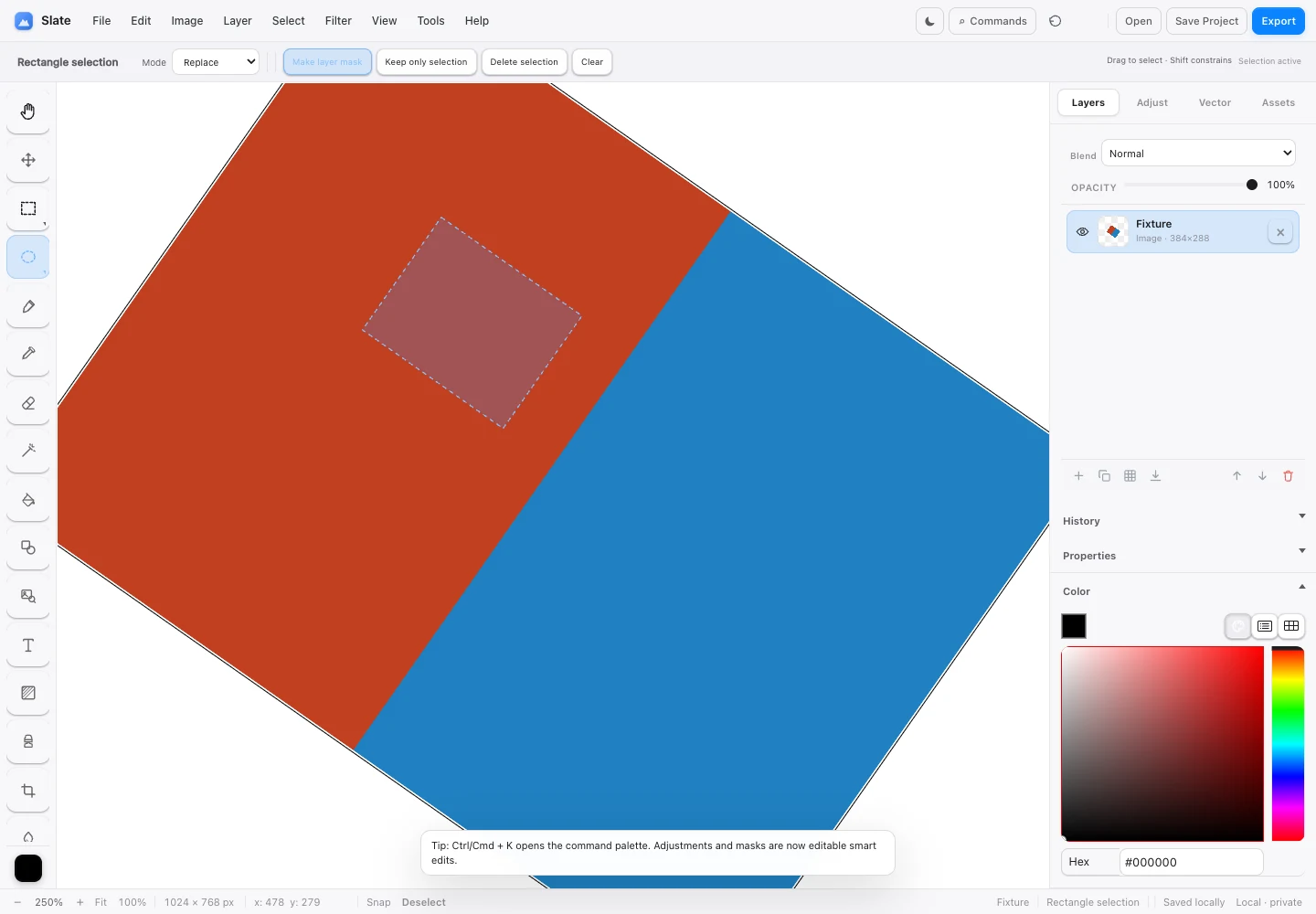Adjust the layer Opacity slider
The image size is (1316, 914).
[1191, 185]
